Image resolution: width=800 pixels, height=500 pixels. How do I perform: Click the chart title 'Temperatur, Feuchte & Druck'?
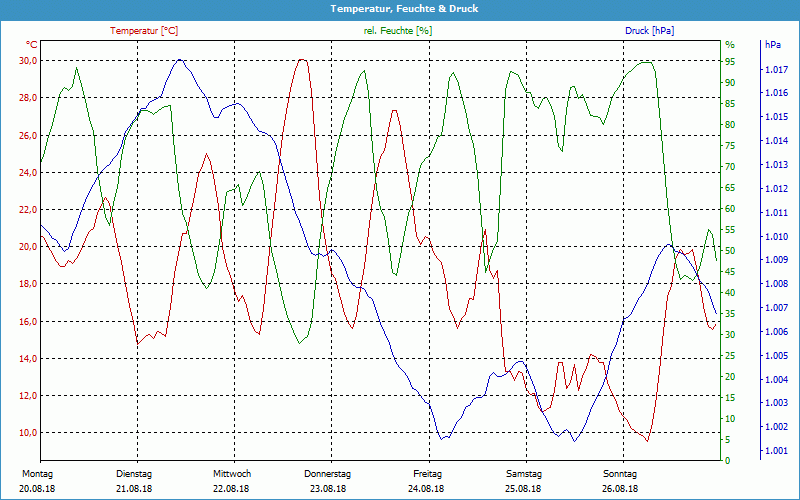[x=404, y=9]
